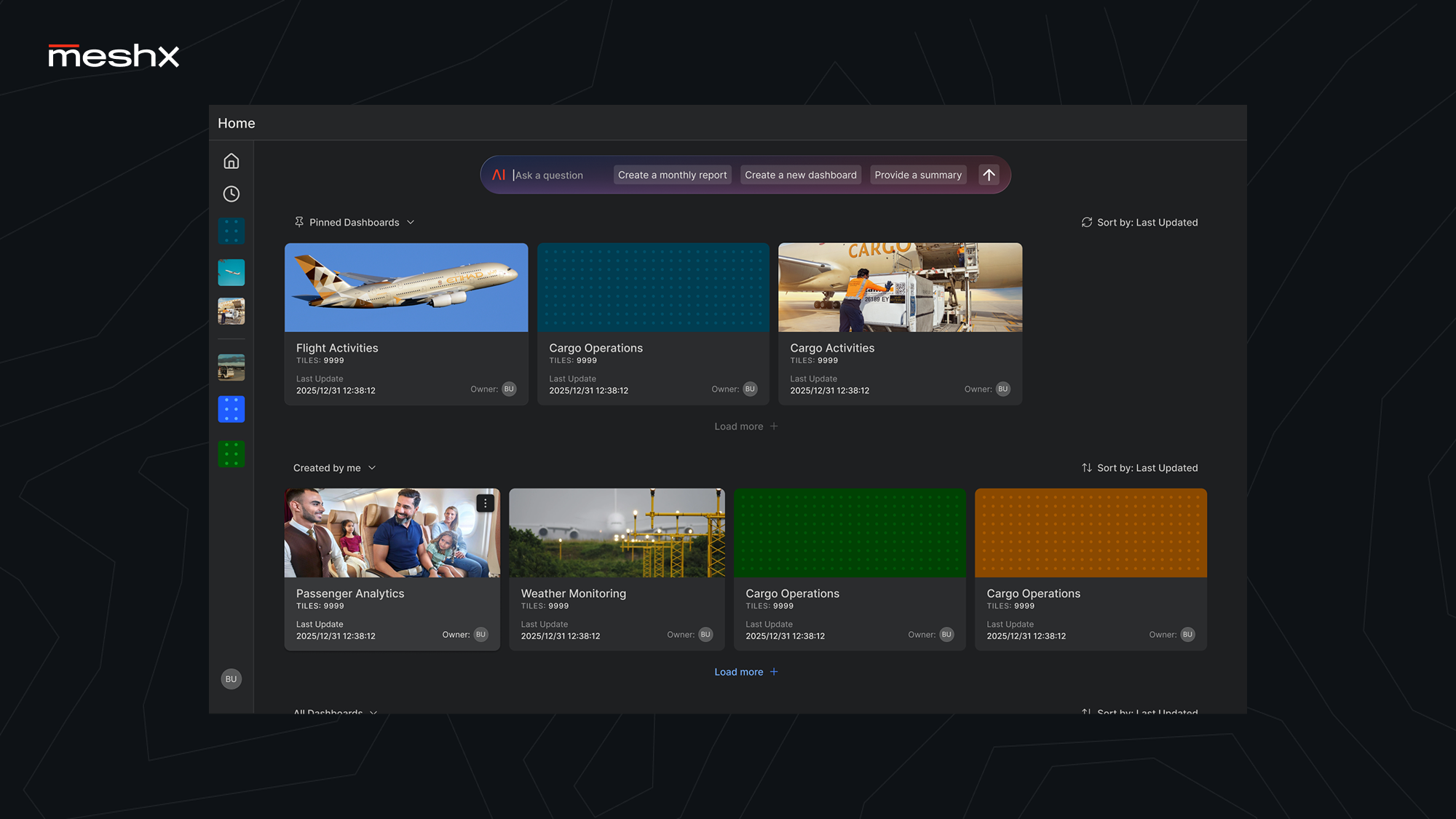Open the Cargo Activities photo thumbnail

click(900, 288)
